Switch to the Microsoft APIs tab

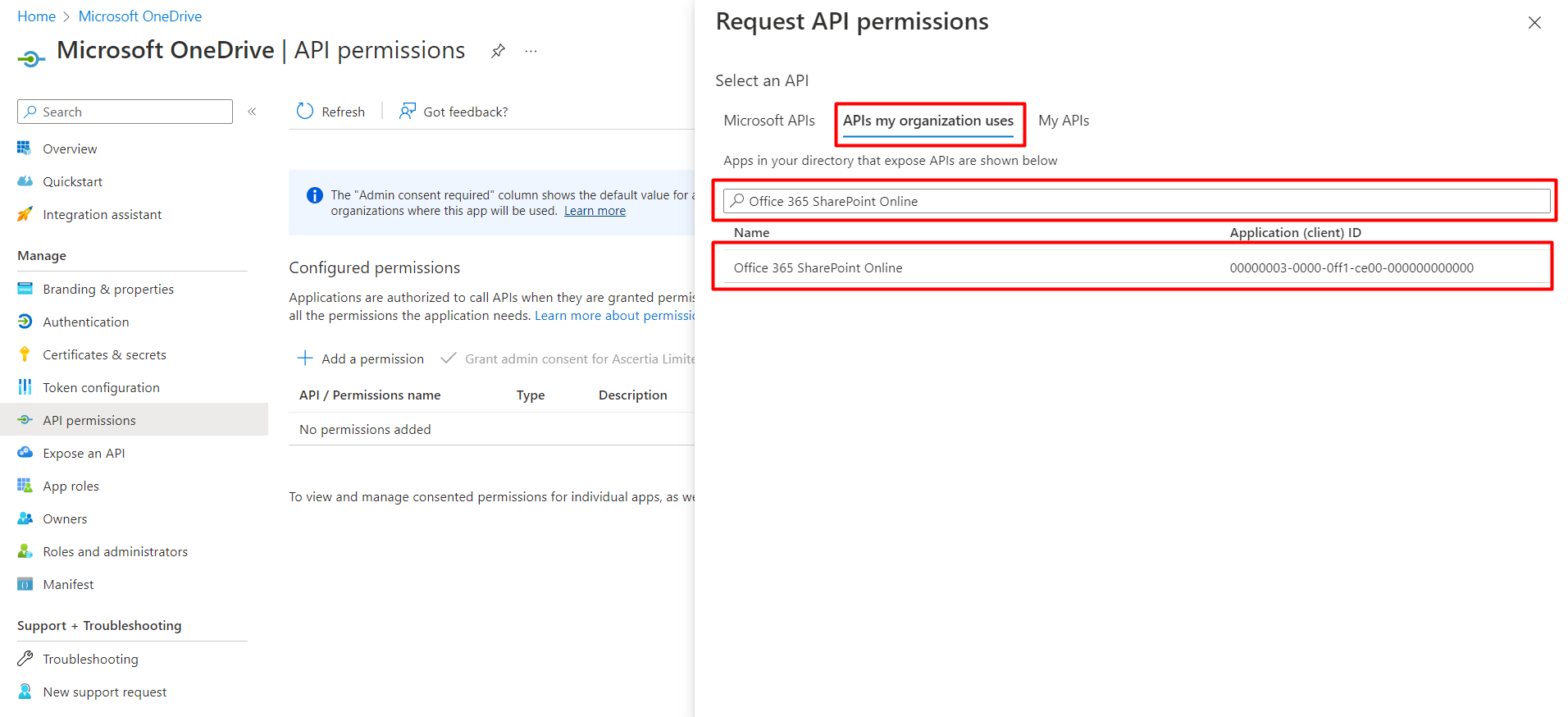[x=769, y=121]
